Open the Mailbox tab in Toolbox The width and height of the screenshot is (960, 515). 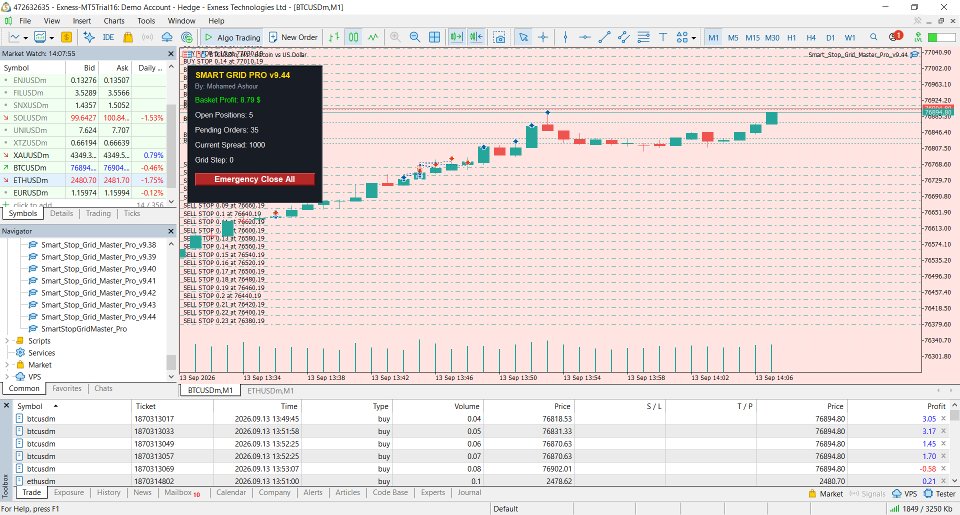coord(182,492)
